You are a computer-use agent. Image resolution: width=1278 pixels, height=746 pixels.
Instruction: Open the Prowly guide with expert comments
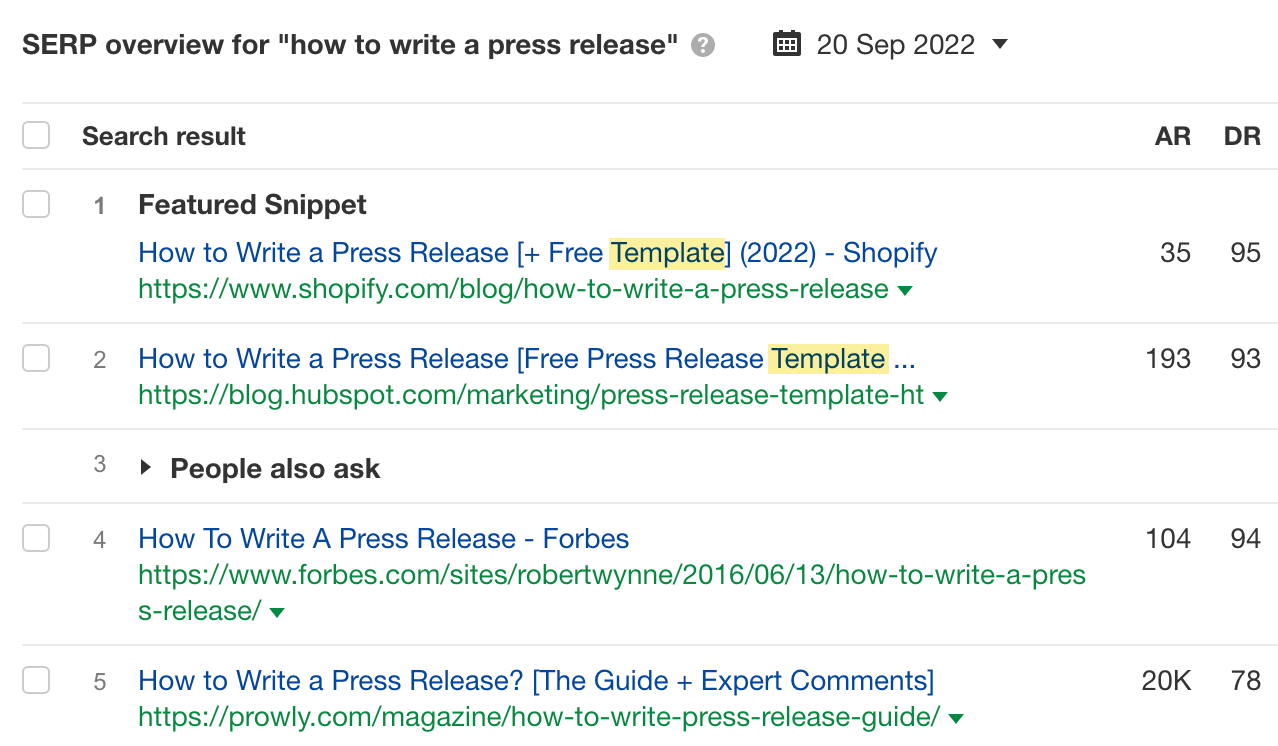click(x=536, y=680)
